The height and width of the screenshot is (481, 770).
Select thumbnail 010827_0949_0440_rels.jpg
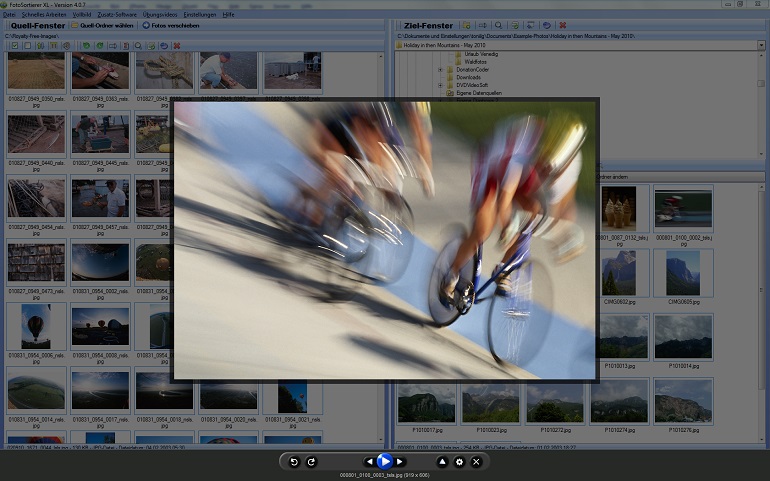pos(36,135)
